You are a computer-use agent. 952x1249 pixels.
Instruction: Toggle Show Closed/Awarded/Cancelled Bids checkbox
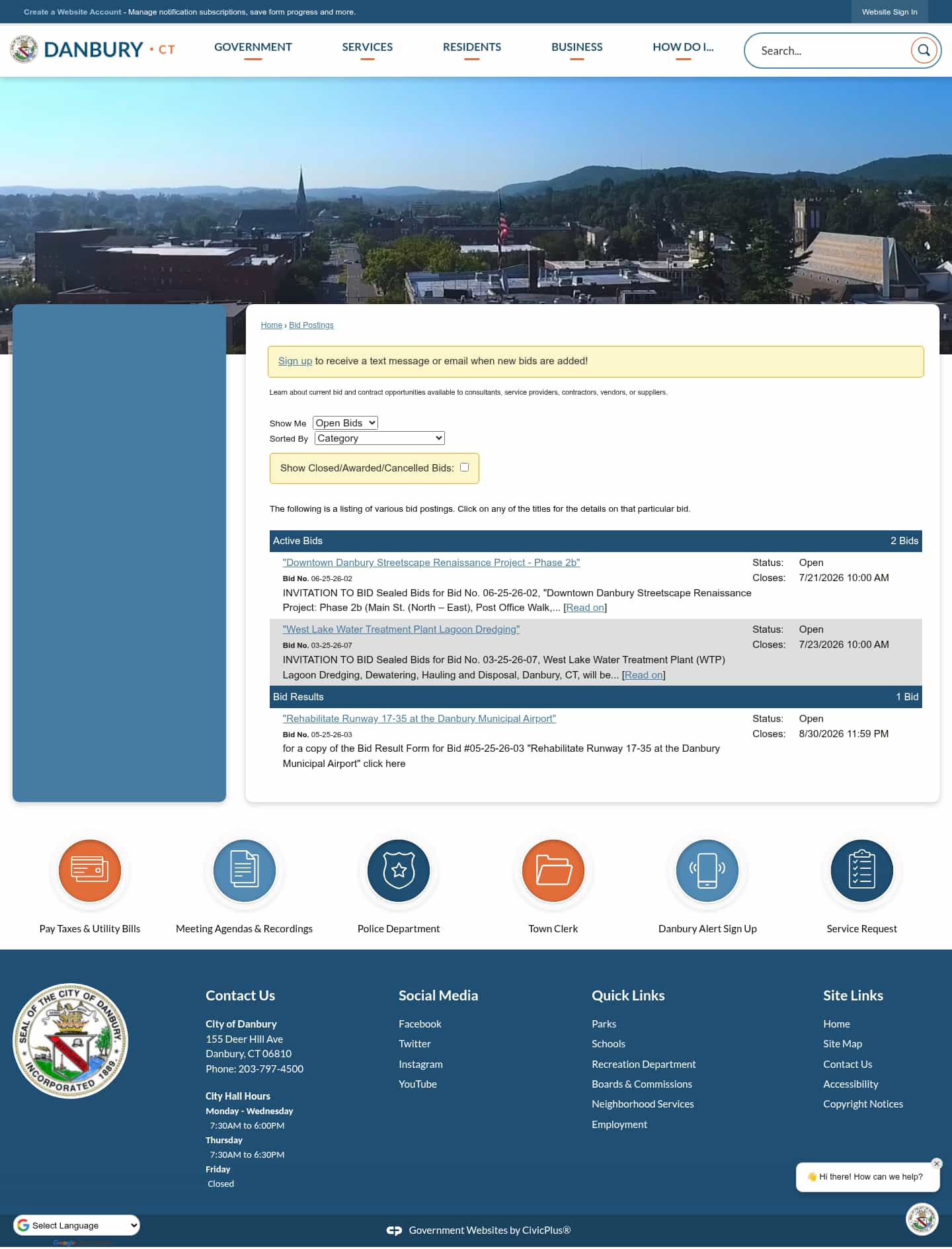[464, 467]
